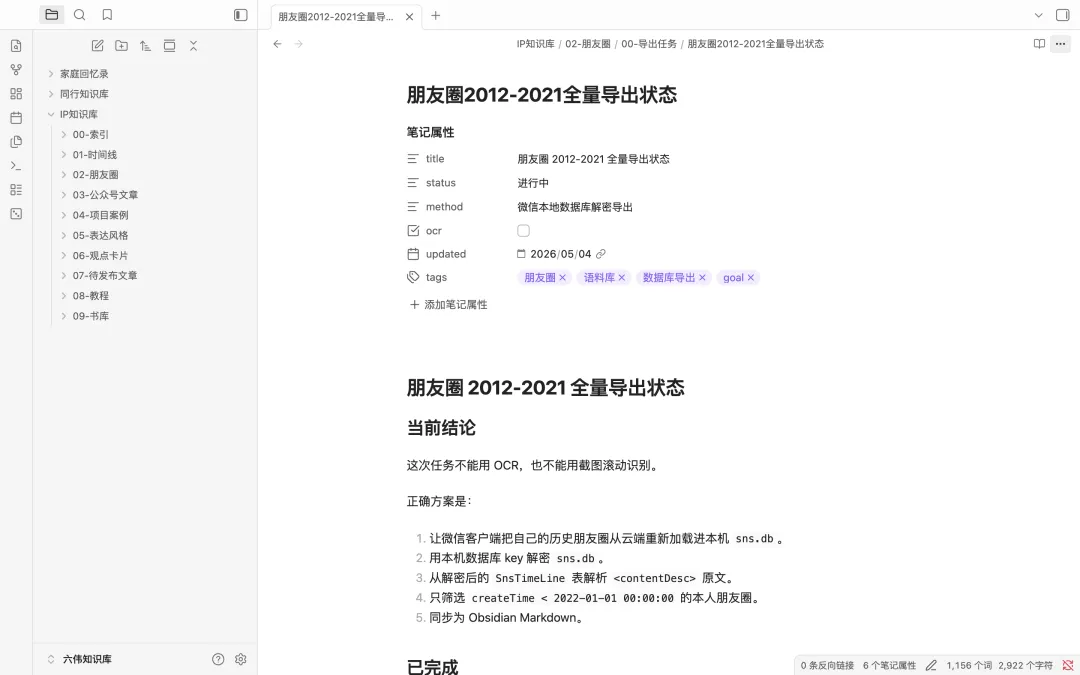Toggle the ocr property checkbox
This screenshot has width=1080, height=675.
pyautogui.click(x=523, y=231)
